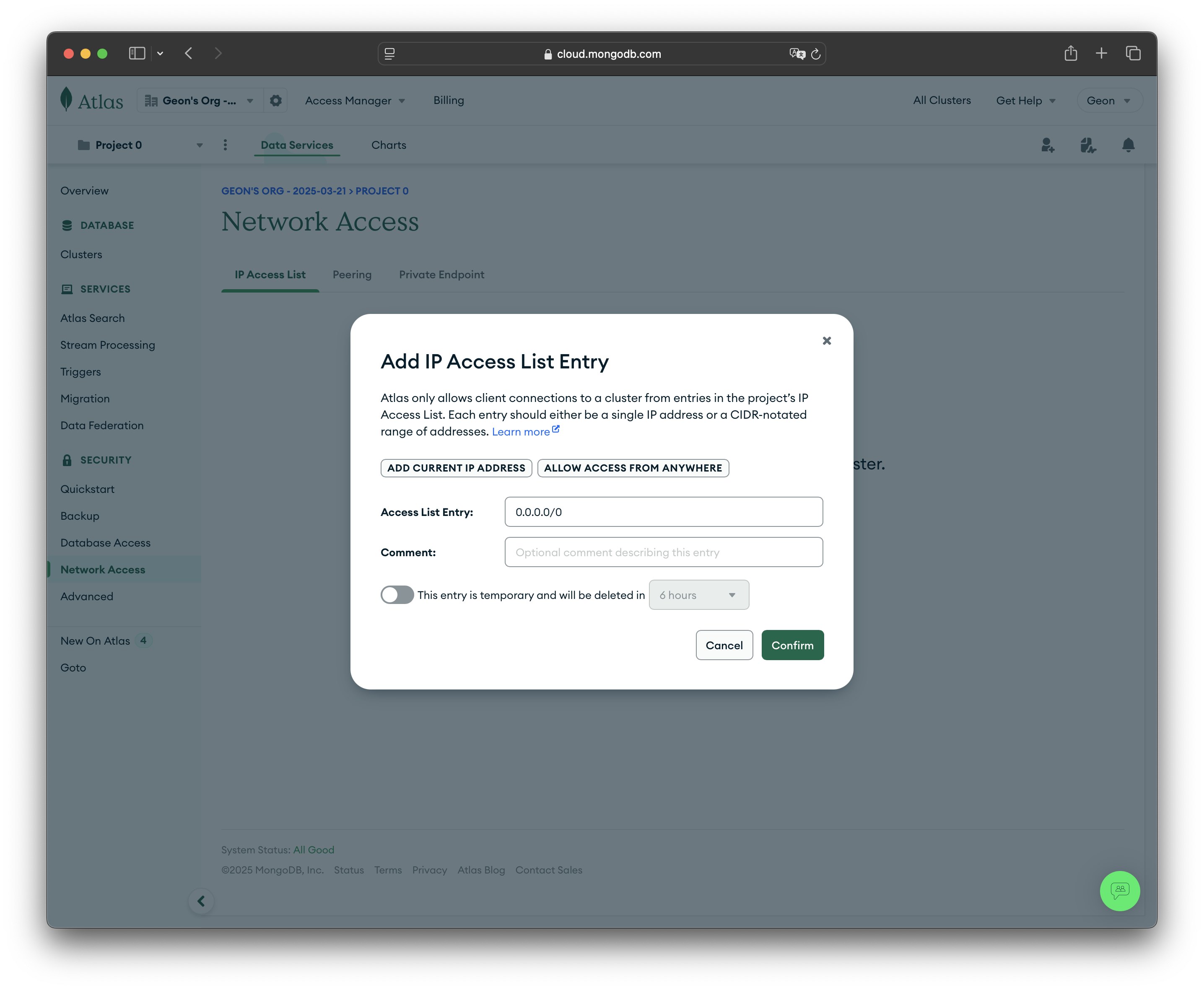
Task: Open the Charts tab
Action: (x=388, y=145)
